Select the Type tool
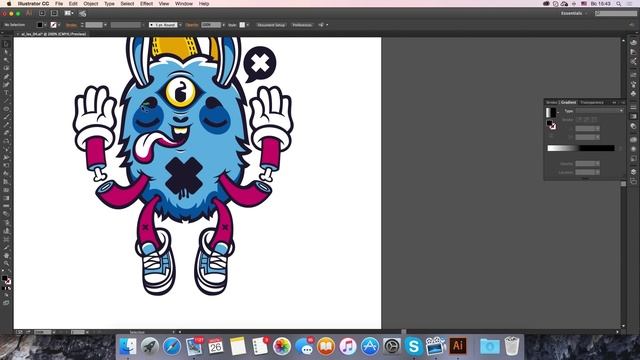Screen dimensions: 640x360 click(6, 93)
